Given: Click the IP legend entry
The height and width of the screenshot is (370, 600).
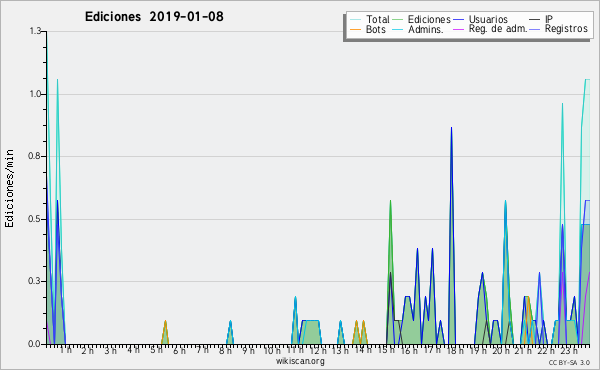Looking at the screenshot, I should [541, 19].
